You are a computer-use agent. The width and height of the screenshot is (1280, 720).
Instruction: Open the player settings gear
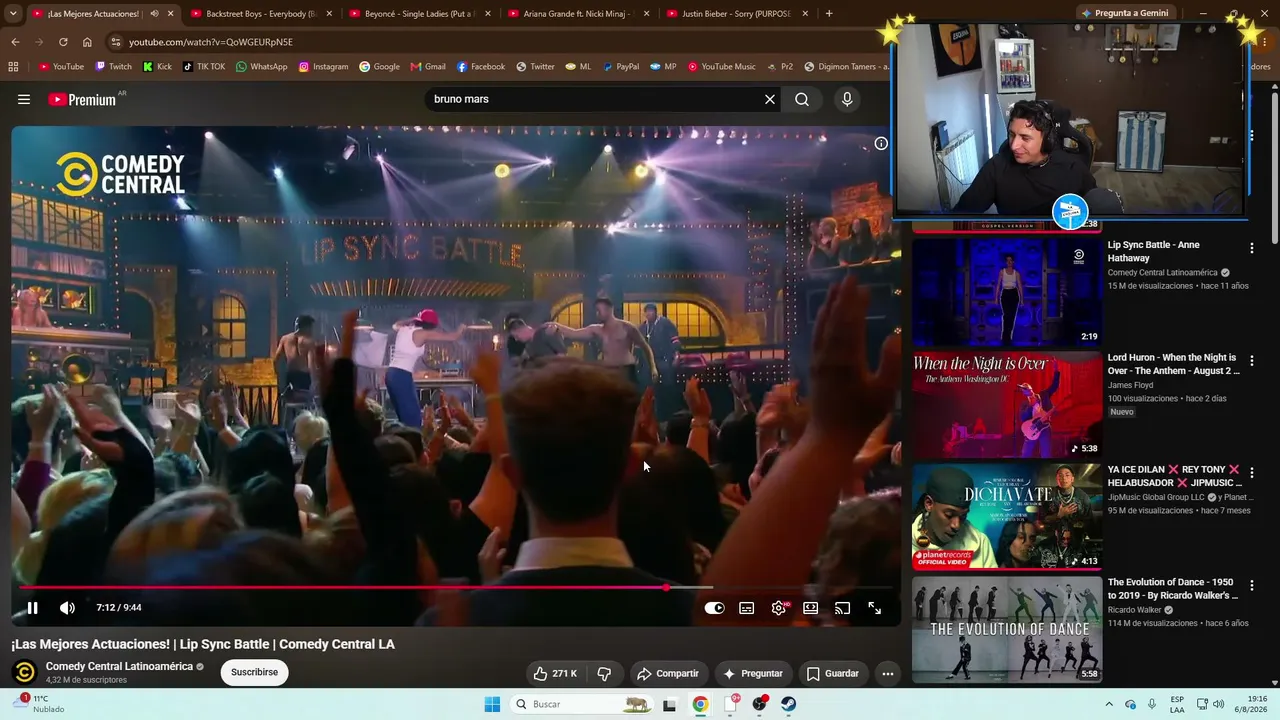click(779, 607)
